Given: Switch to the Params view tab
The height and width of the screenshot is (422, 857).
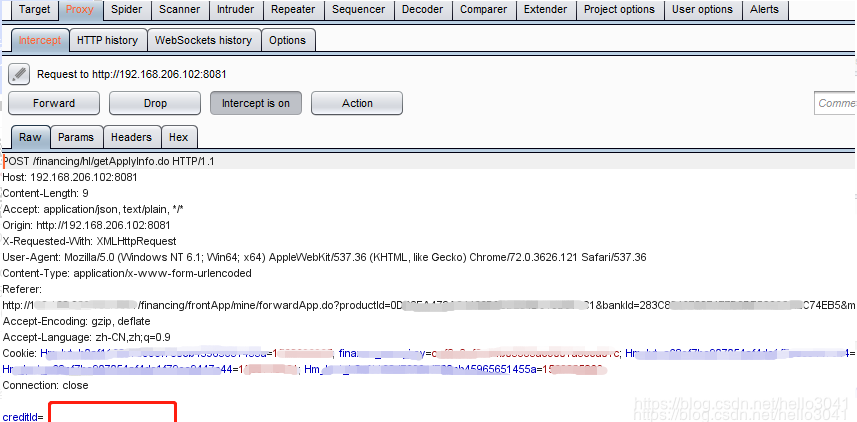Looking at the screenshot, I should (x=76, y=137).
